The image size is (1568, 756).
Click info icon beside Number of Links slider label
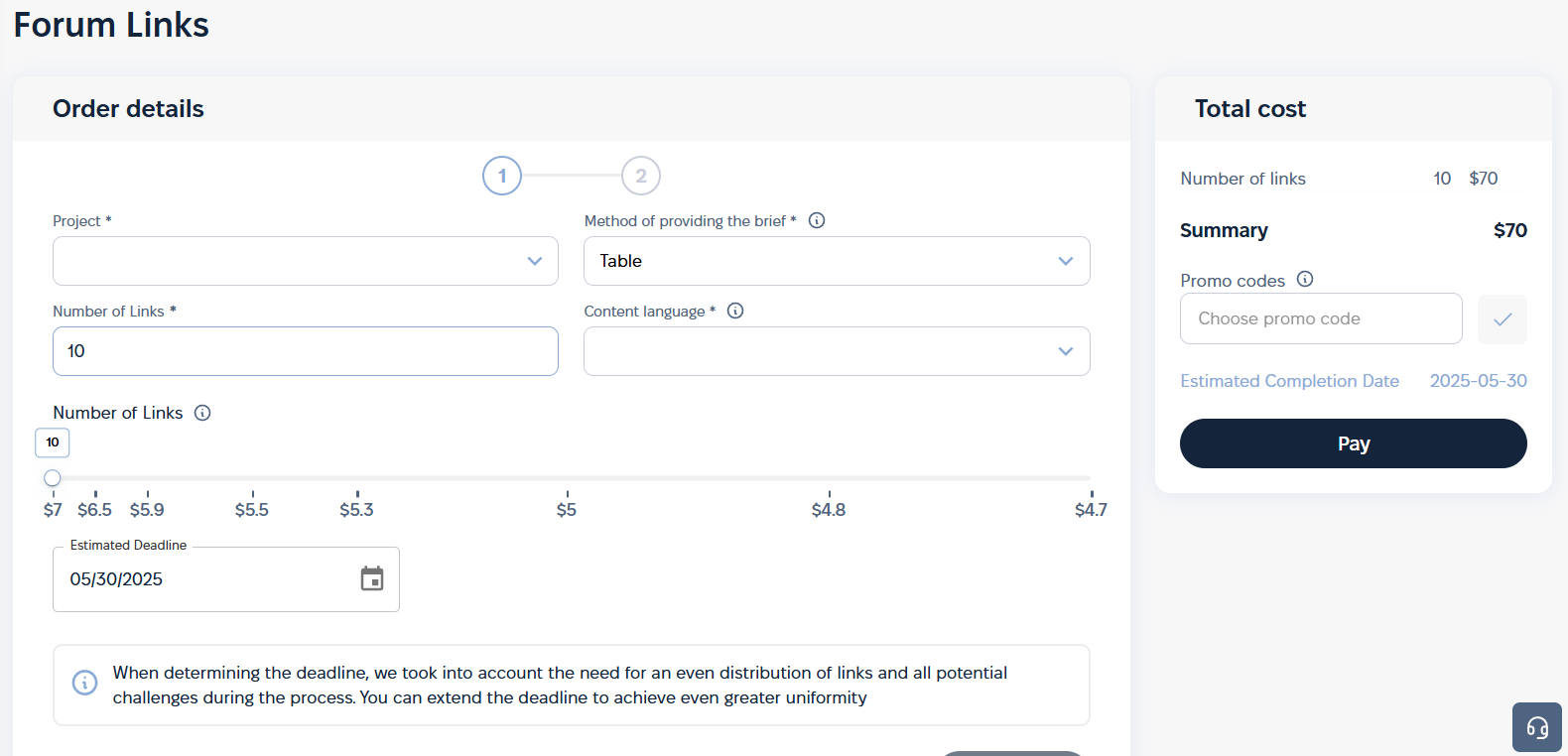pyautogui.click(x=202, y=413)
